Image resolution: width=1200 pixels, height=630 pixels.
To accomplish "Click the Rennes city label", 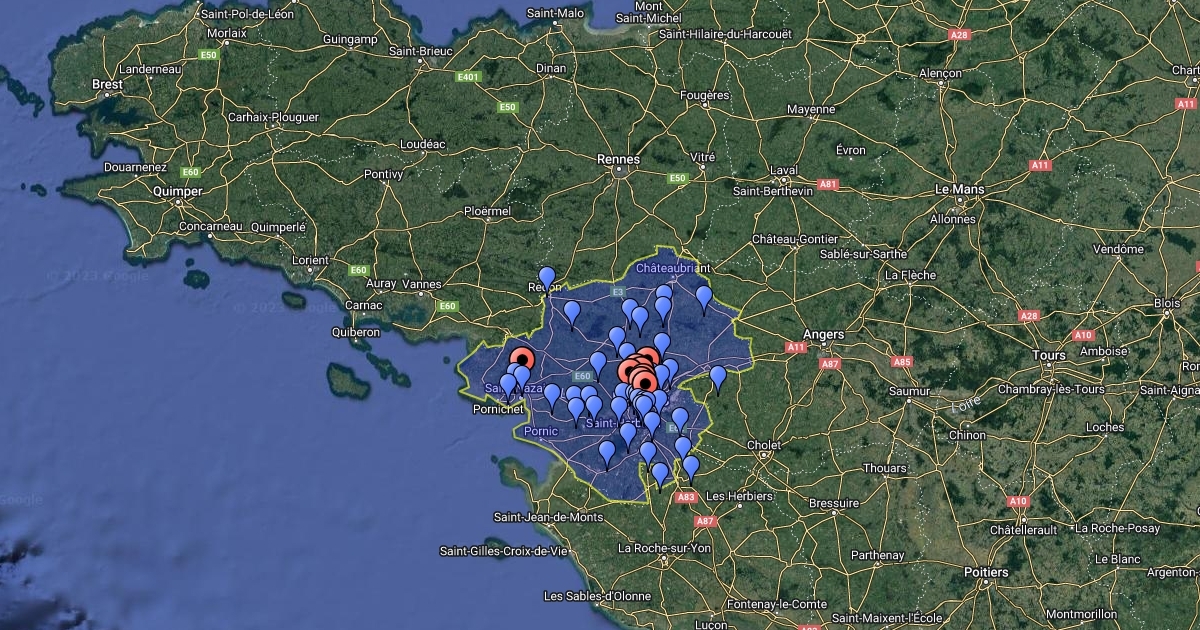I will point(617,159).
